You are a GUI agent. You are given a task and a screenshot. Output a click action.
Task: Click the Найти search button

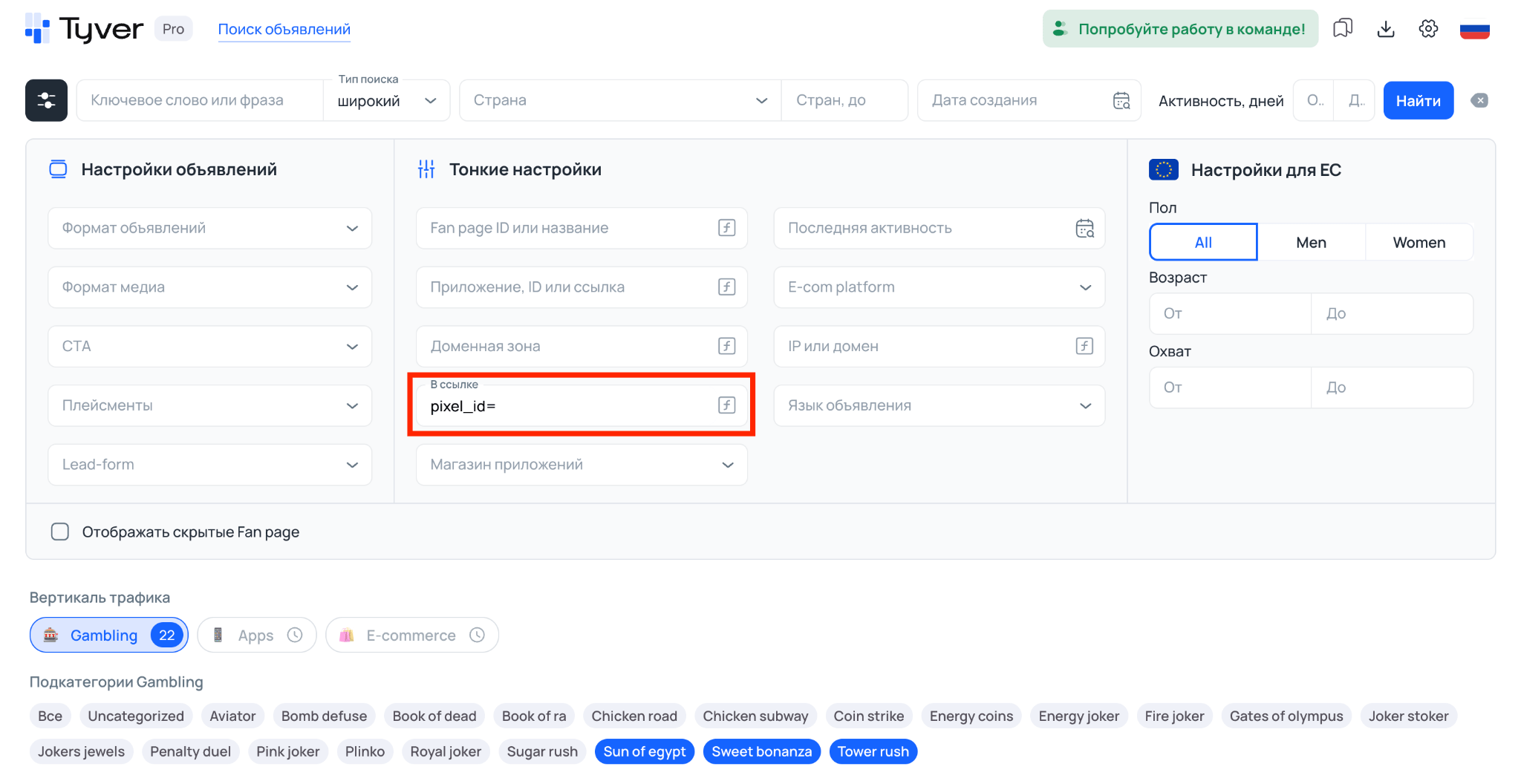(x=1418, y=100)
